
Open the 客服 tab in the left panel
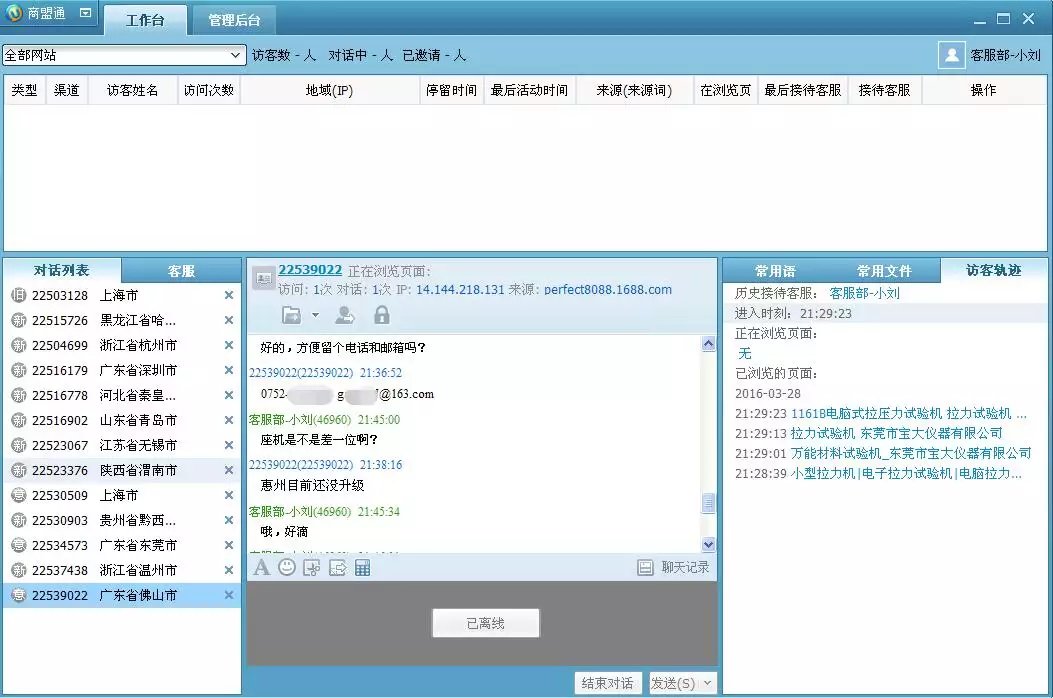pyautogui.click(x=181, y=271)
